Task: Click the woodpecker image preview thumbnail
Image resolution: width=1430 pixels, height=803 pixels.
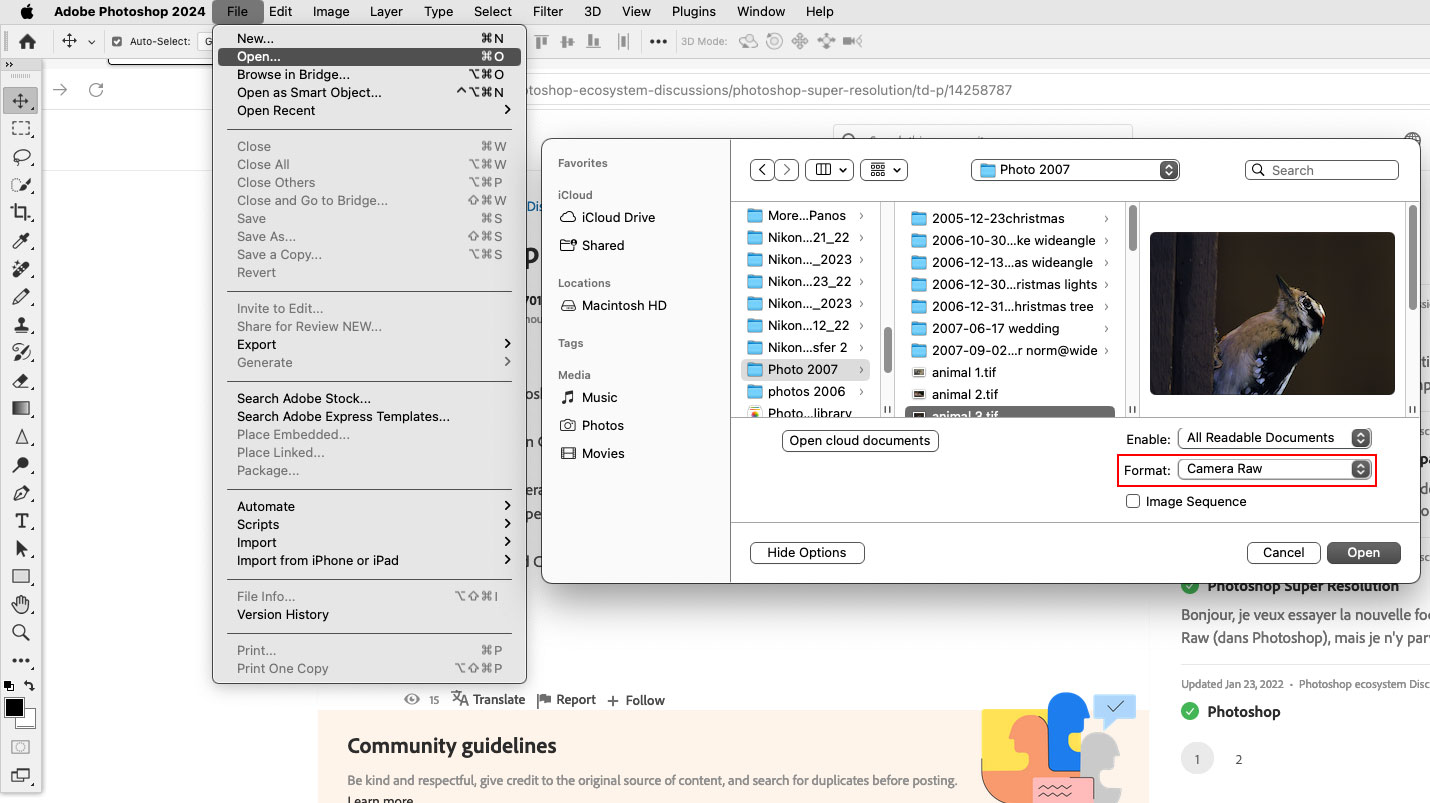Action: [x=1271, y=313]
